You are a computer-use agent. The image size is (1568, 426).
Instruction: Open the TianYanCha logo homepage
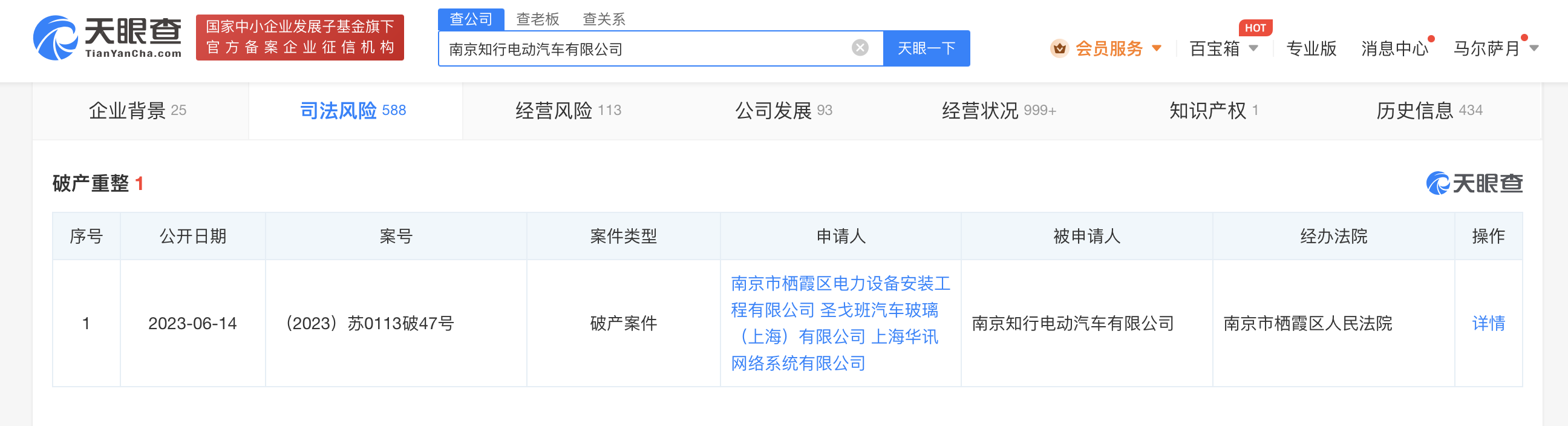[x=107, y=38]
